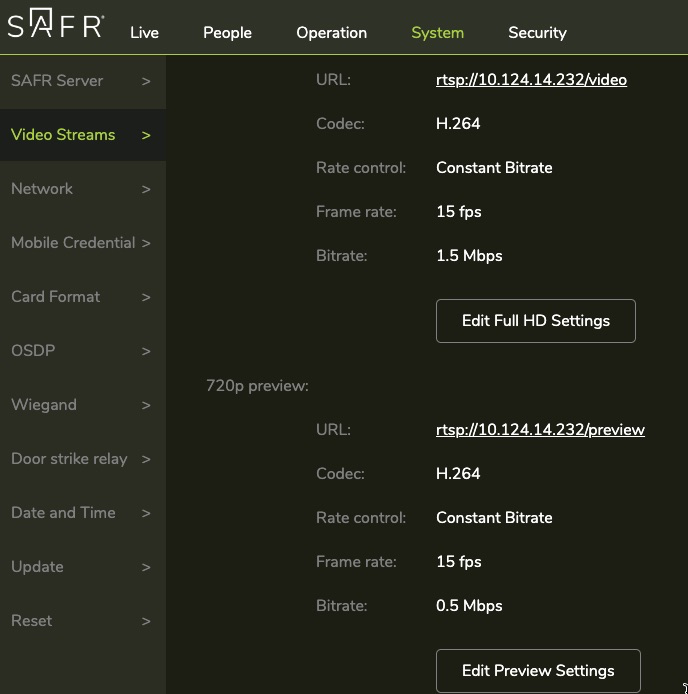Open Video Streams in the sidebar
The width and height of the screenshot is (688, 694).
point(63,135)
